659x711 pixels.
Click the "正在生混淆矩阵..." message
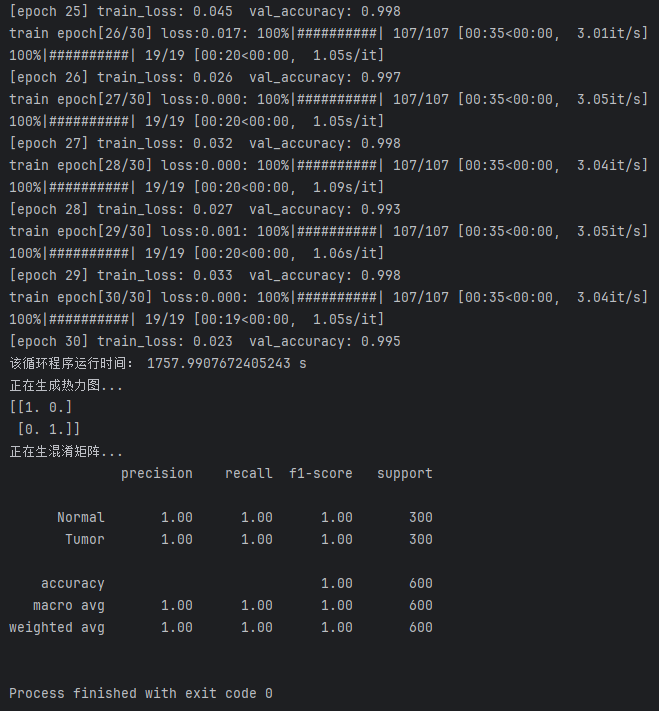click(x=66, y=451)
